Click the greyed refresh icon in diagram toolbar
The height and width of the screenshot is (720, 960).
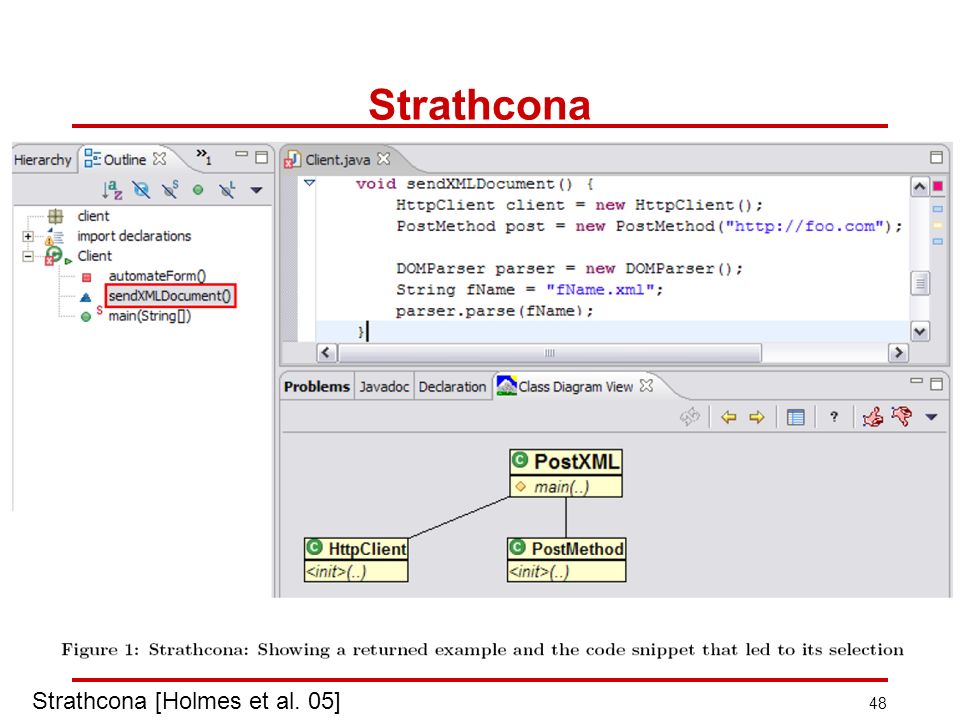[689, 417]
